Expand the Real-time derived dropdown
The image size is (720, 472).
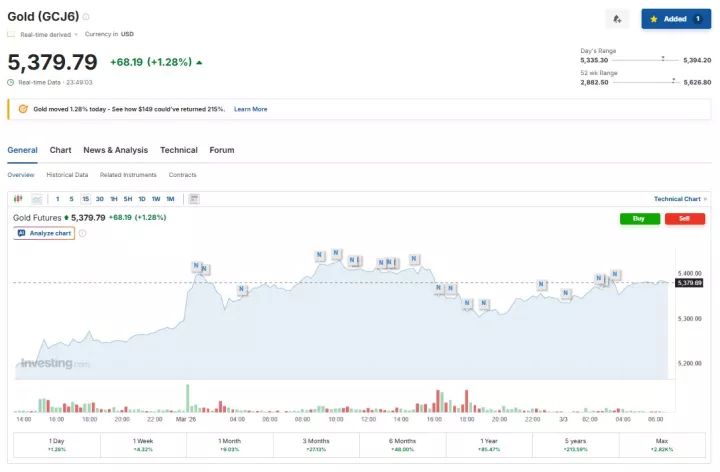coord(76,34)
